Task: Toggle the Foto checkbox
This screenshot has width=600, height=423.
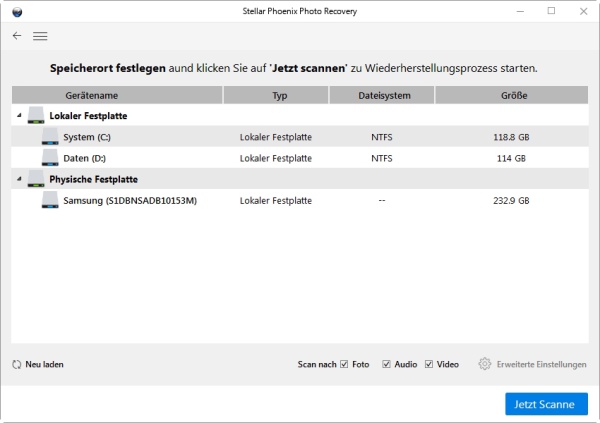Action: pyautogui.click(x=344, y=364)
